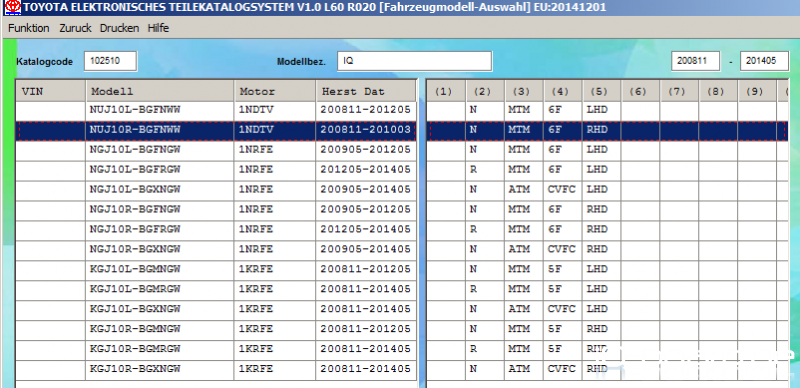Click the (7) column header
Screen dimensions: 800x388
pyautogui.click(x=679, y=91)
